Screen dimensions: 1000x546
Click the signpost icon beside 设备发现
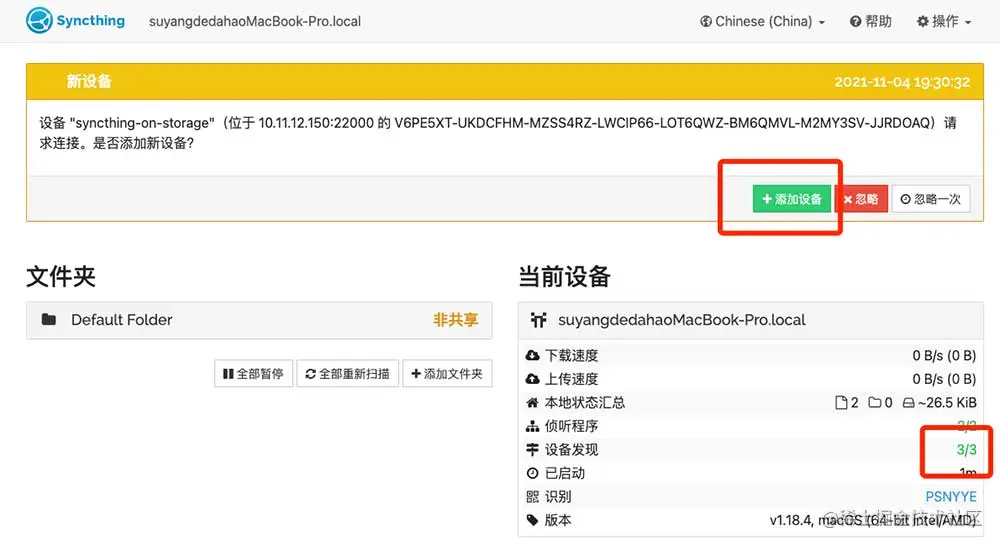[532, 450]
